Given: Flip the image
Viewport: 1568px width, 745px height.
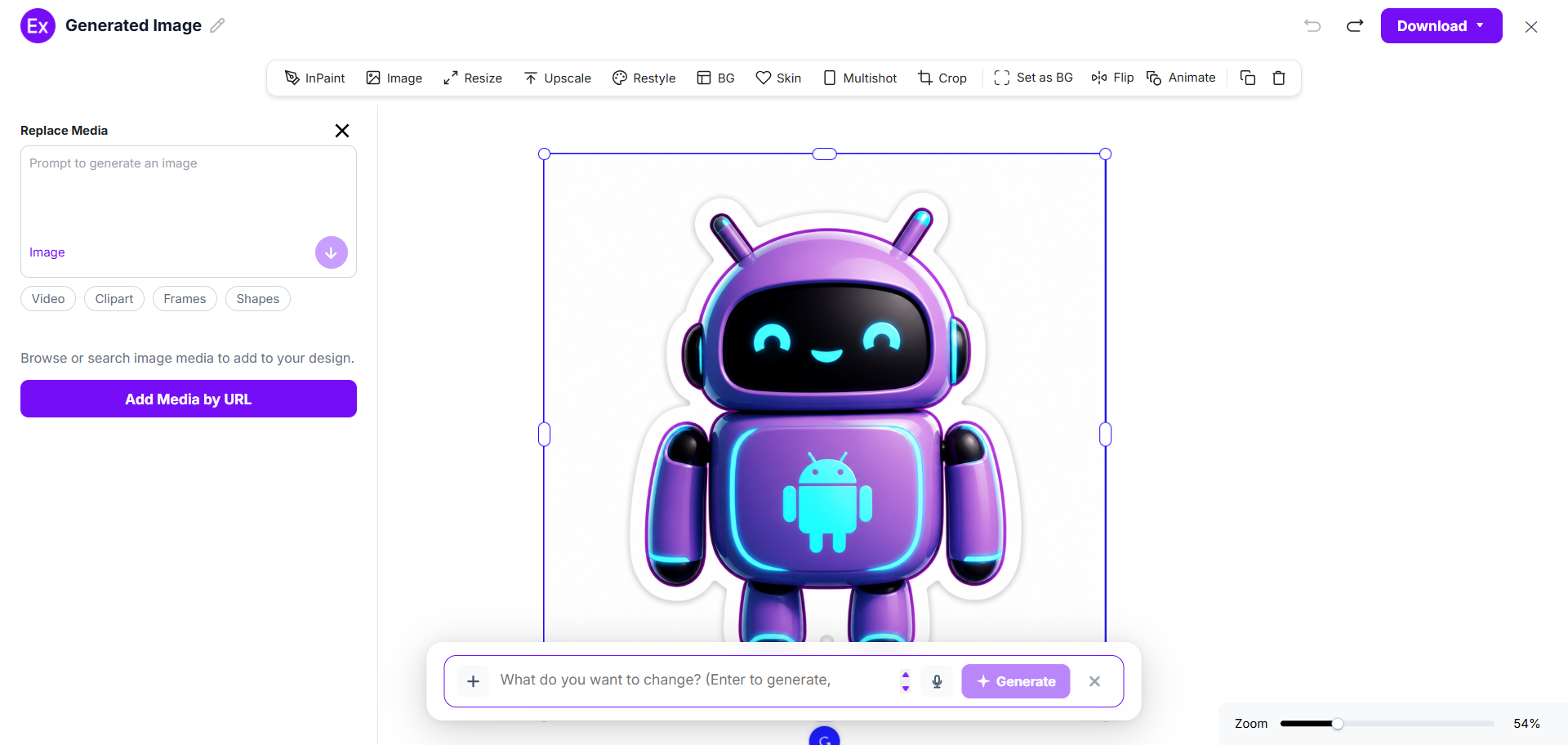Looking at the screenshot, I should [1112, 78].
